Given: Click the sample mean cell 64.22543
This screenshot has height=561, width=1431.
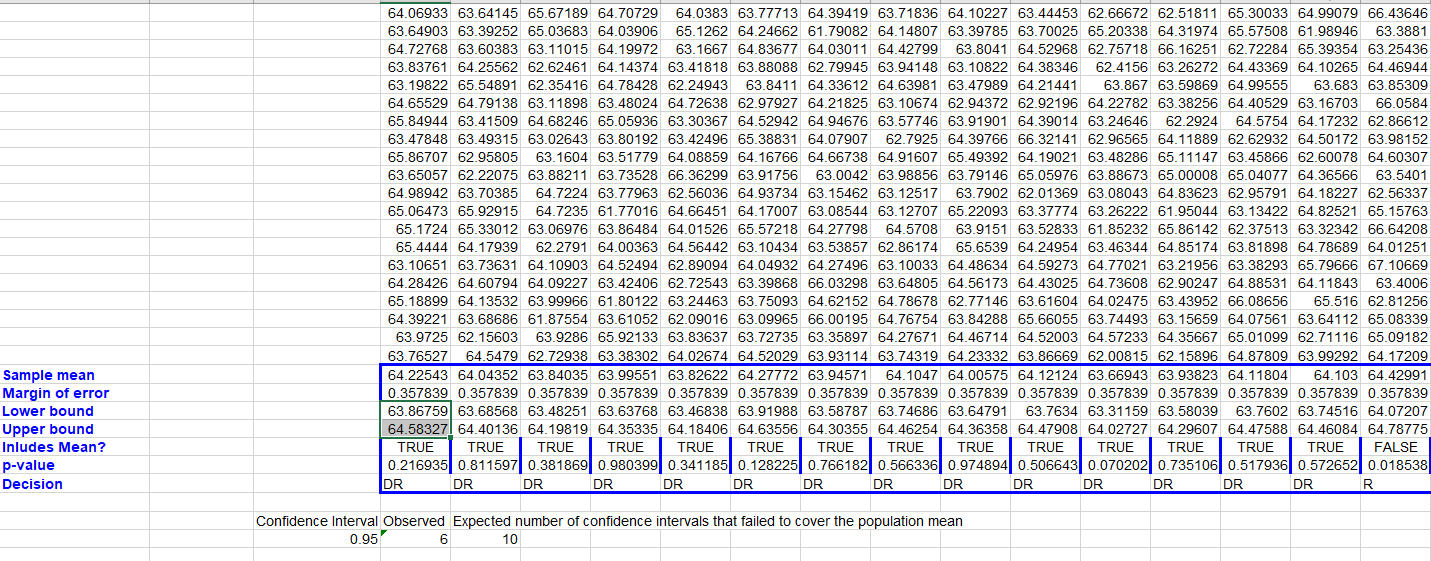Looking at the screenshot, I should [x=416, y=375].
